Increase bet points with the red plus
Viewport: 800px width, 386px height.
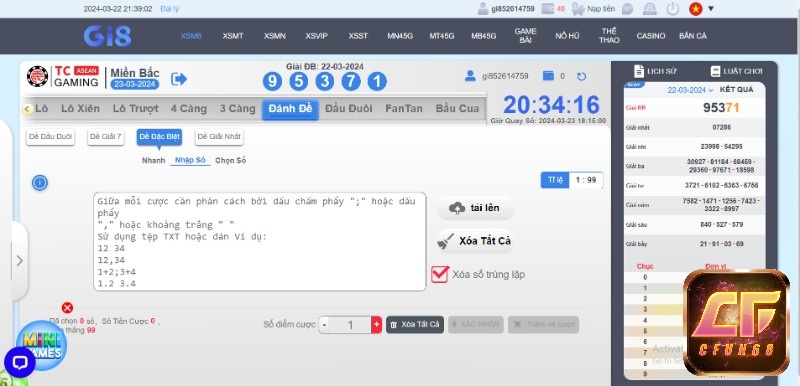click(377, 324)
